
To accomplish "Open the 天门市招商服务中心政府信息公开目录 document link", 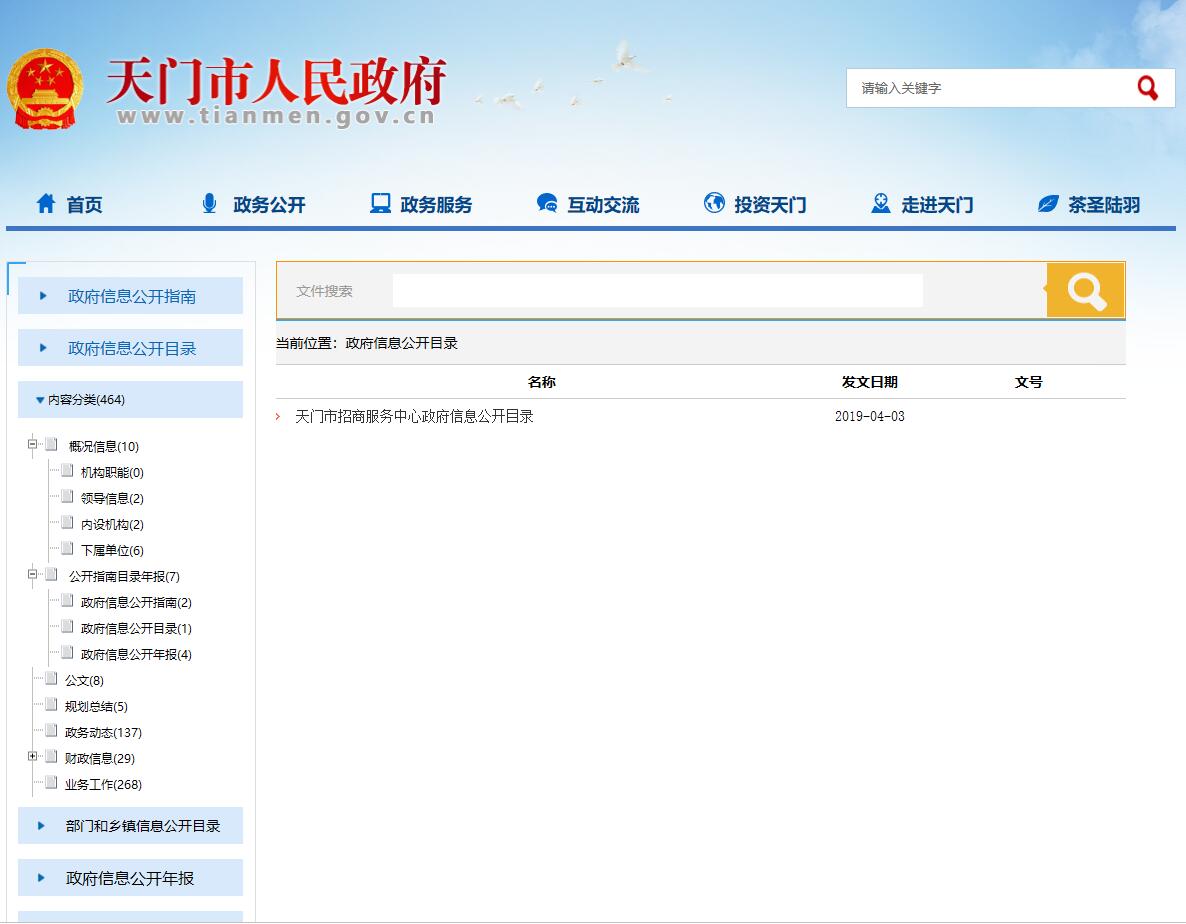I will click(x=414, y=416).
